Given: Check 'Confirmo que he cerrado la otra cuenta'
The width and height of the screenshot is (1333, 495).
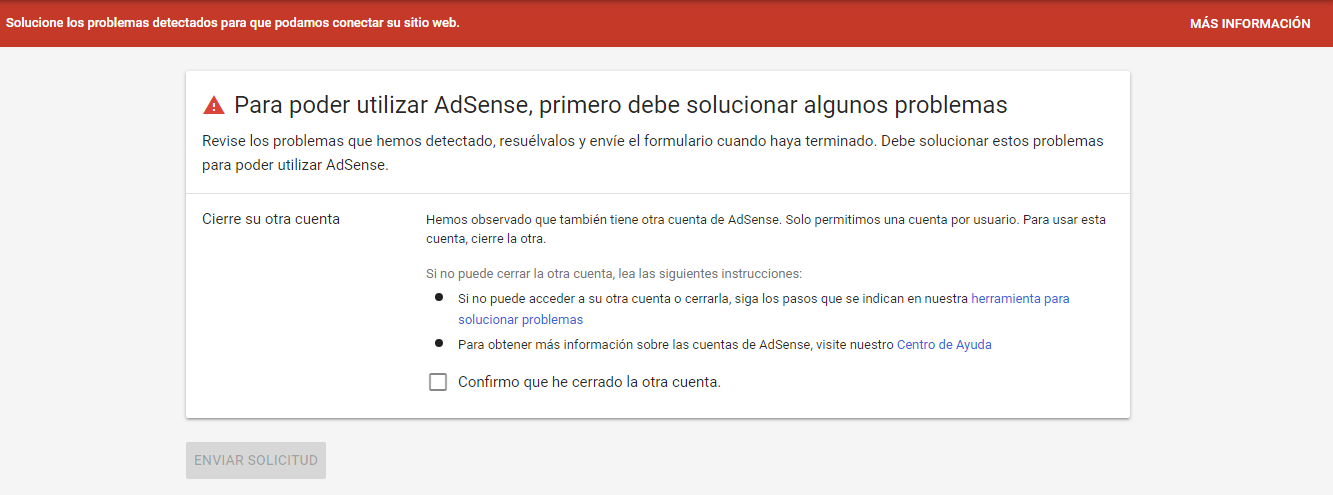Looking at the screenshot, I should click(438, 382).
